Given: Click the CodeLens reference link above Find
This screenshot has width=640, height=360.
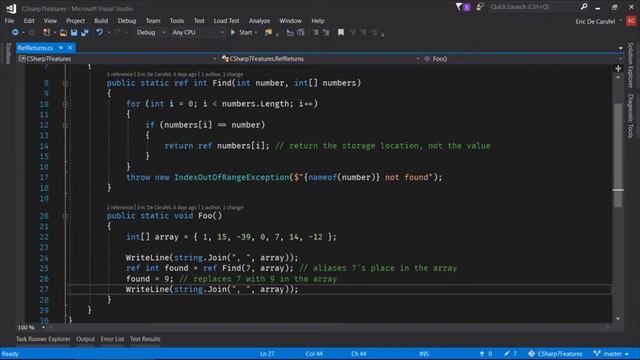Looking at the screenshot, I should 119,74.
